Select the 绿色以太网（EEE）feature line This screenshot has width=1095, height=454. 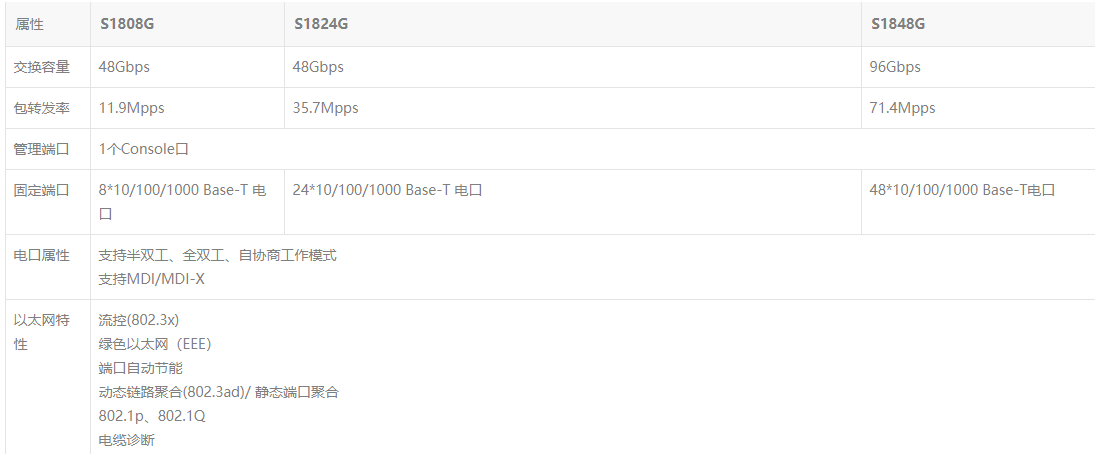coord(155,344)
